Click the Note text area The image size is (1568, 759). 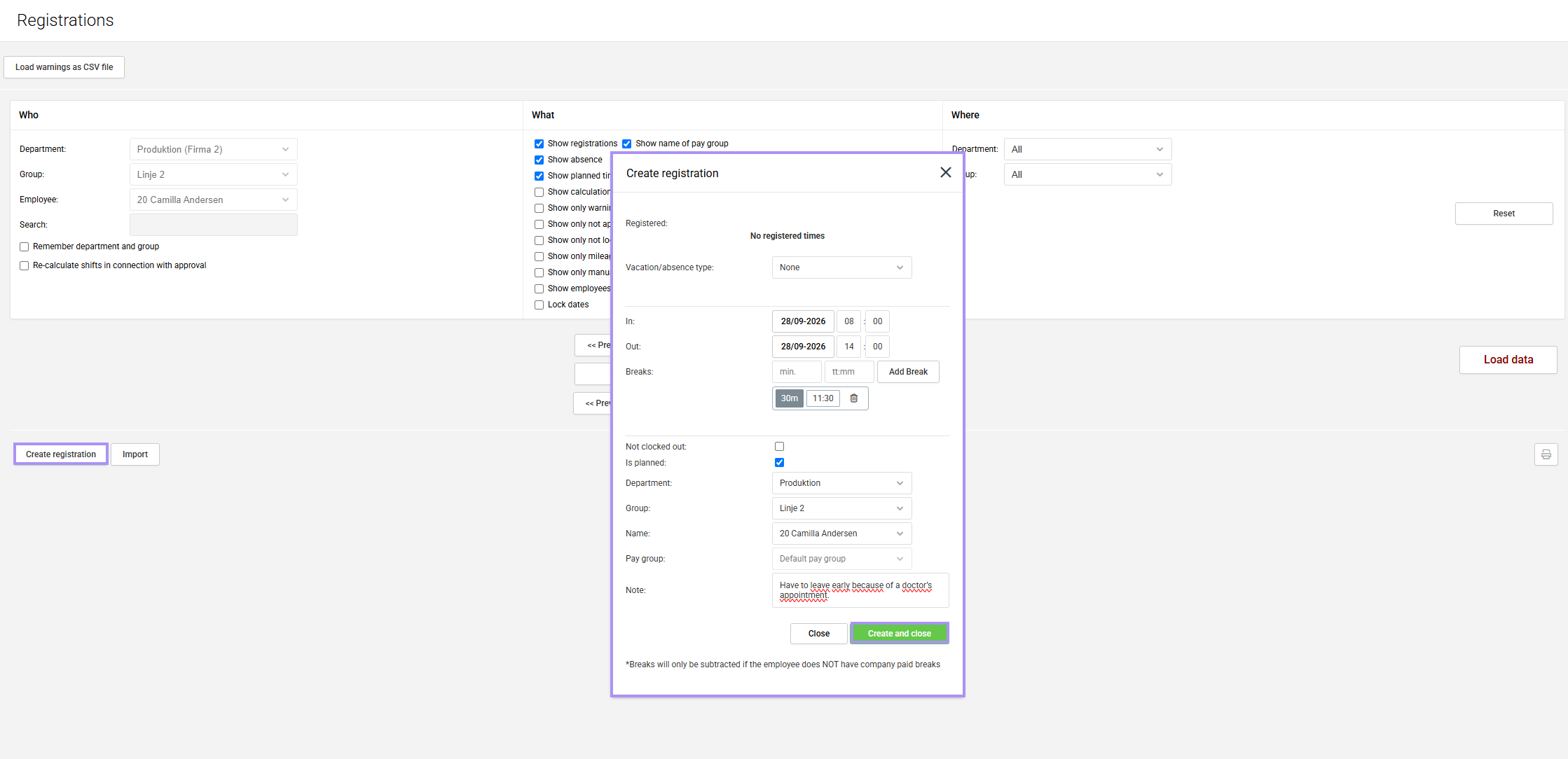860,590
